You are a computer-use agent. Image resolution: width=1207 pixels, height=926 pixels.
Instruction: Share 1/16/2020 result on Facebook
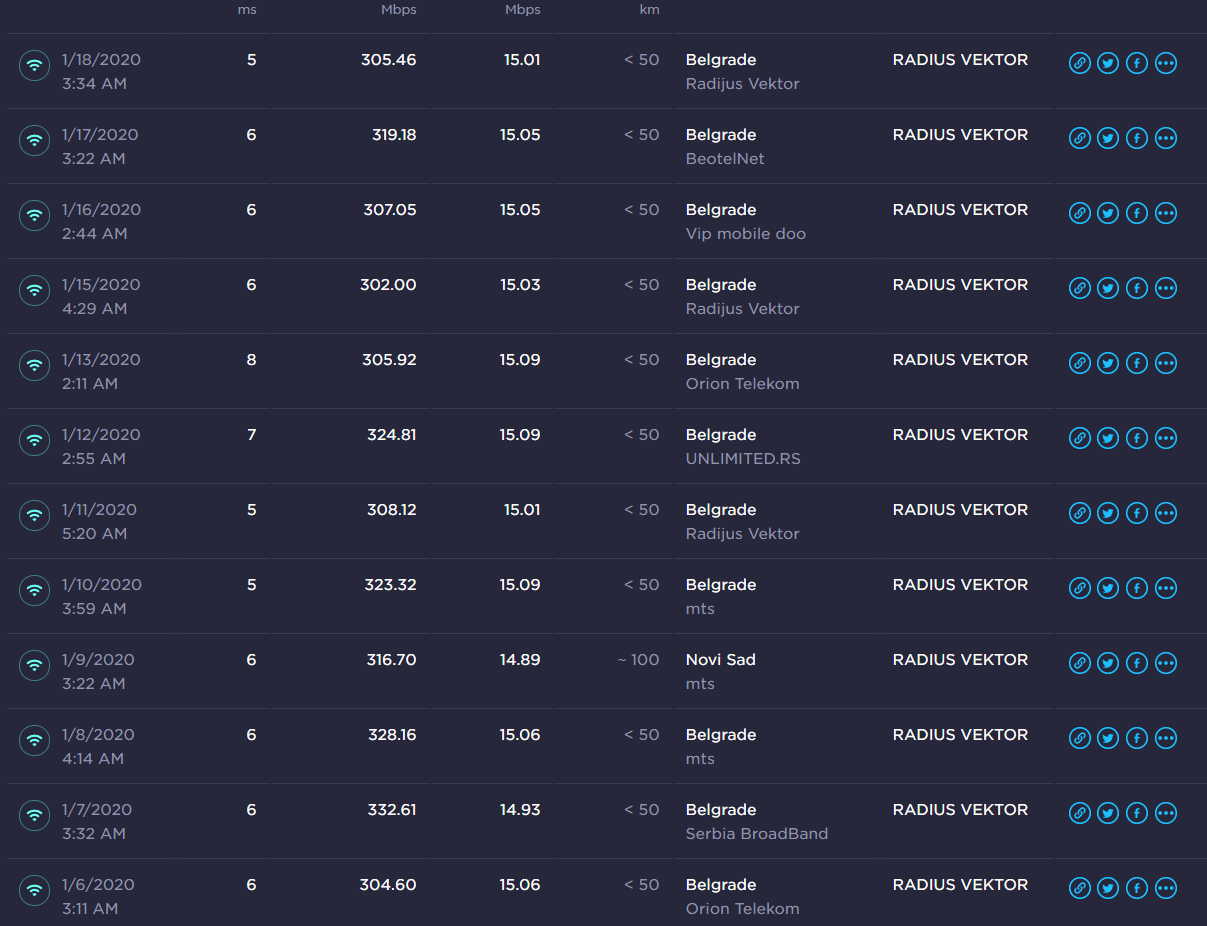[x=1137, y=213]
